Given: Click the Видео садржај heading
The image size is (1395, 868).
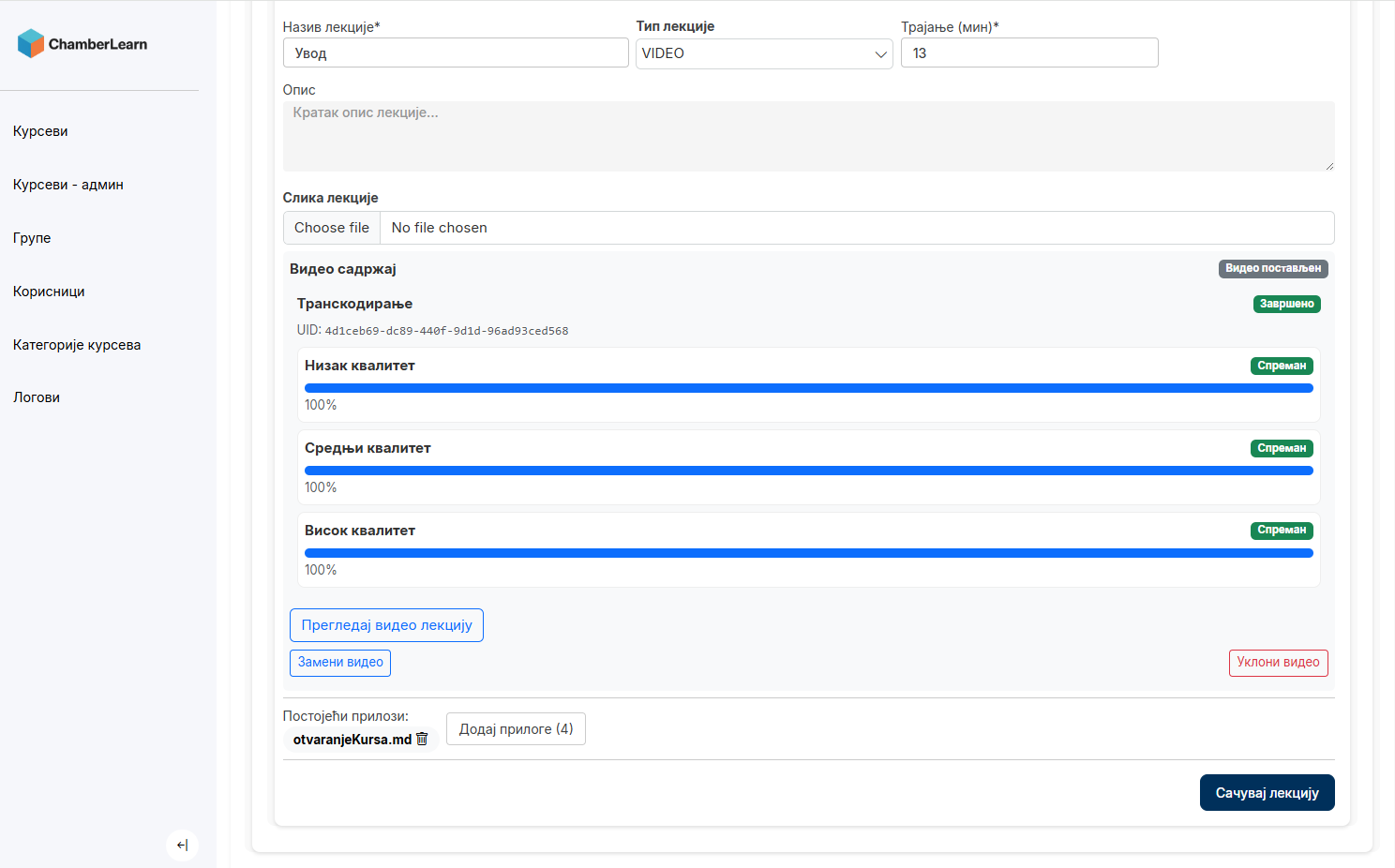Looking at the screenshot, I should pos(343,269).
